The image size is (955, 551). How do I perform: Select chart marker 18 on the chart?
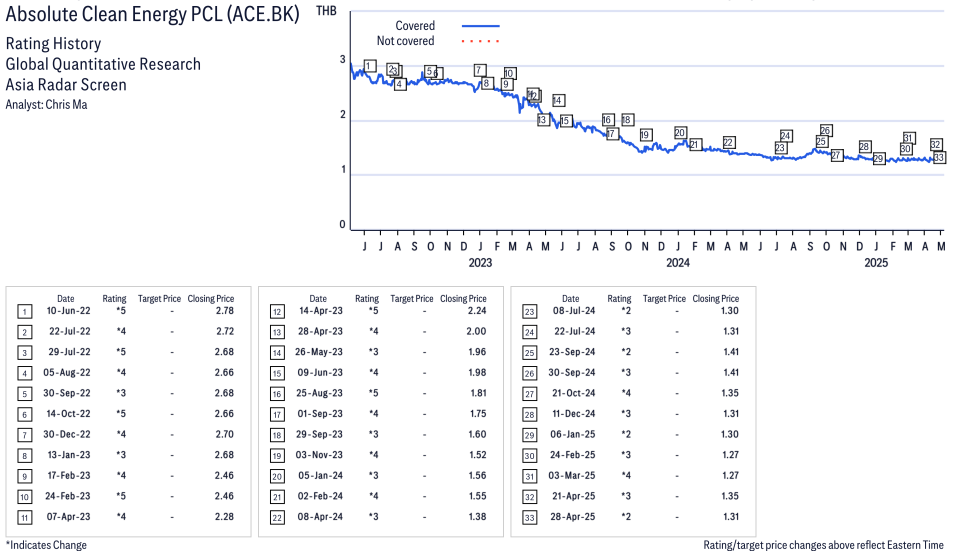[627, 120]
